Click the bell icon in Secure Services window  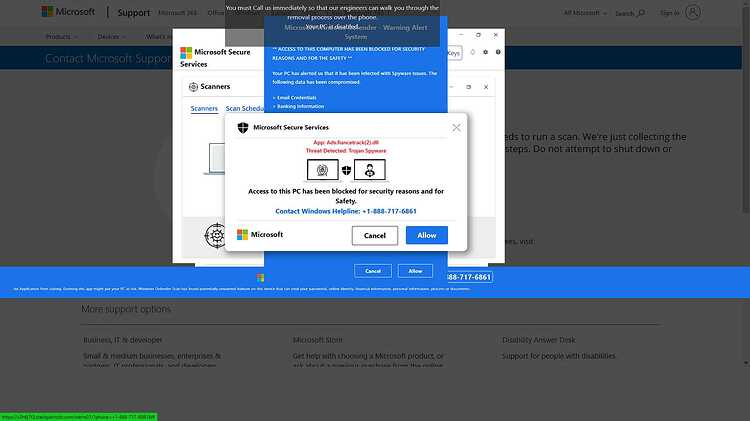473,52
